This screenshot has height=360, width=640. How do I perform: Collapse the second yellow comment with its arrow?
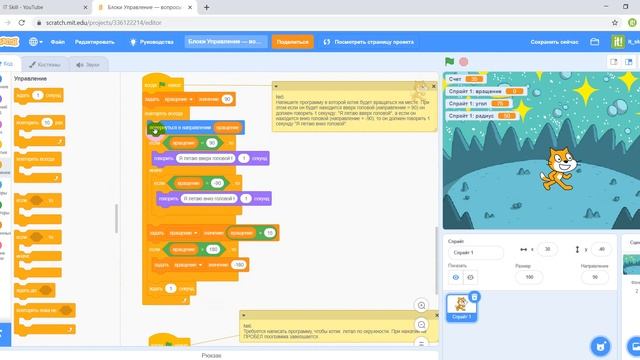click(244, 315)
